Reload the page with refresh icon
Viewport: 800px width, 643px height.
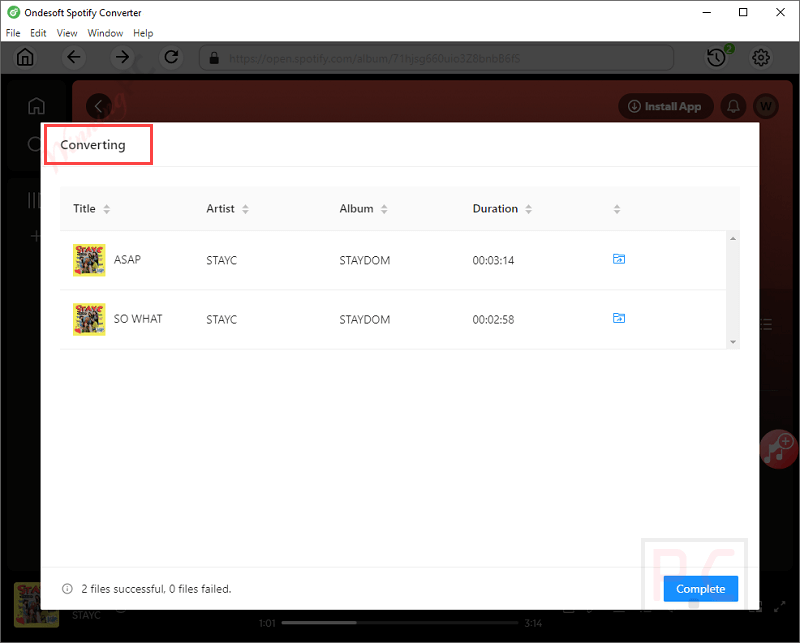171,57
